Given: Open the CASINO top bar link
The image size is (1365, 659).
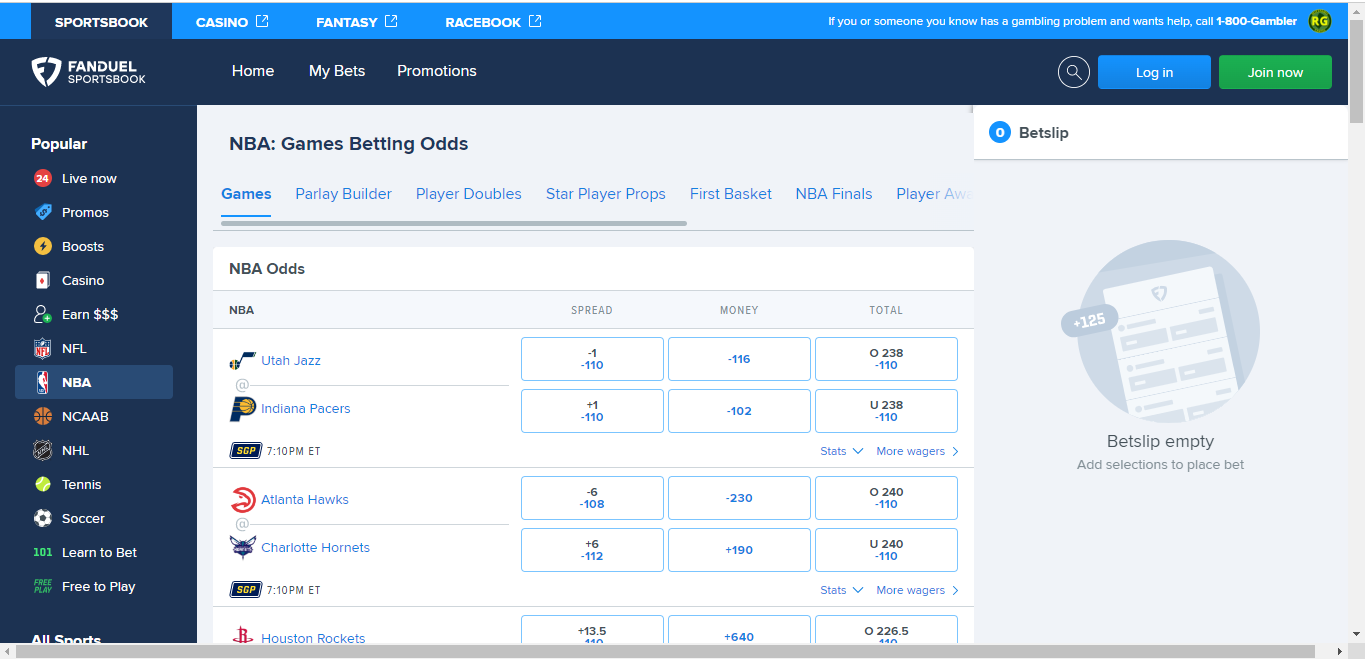Looking at the screenshot, I should [x=232, y=21].
